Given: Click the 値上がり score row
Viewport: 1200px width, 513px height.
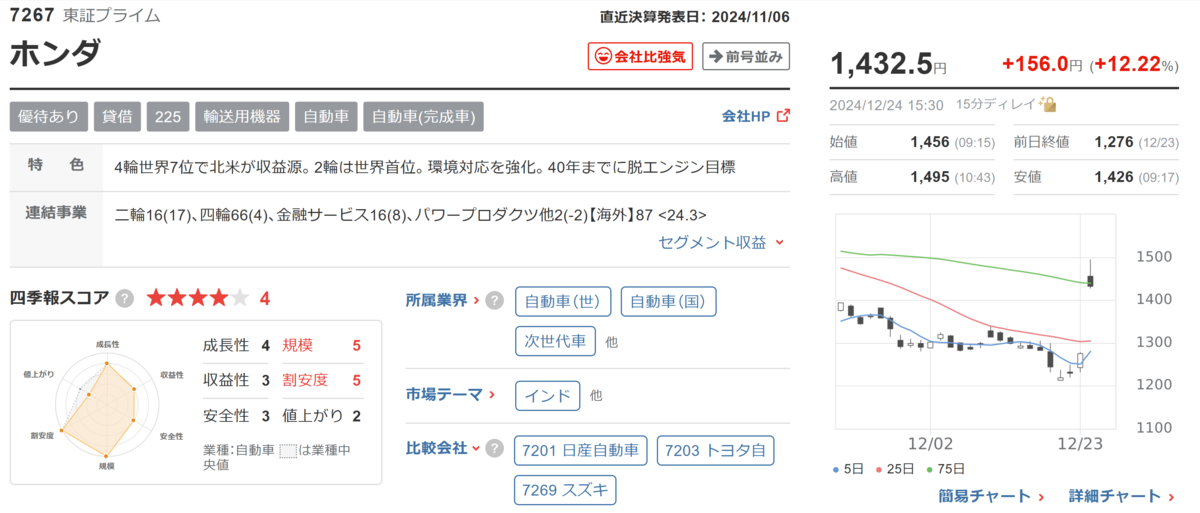Looking at the screenshot, I should click(321, 416).
